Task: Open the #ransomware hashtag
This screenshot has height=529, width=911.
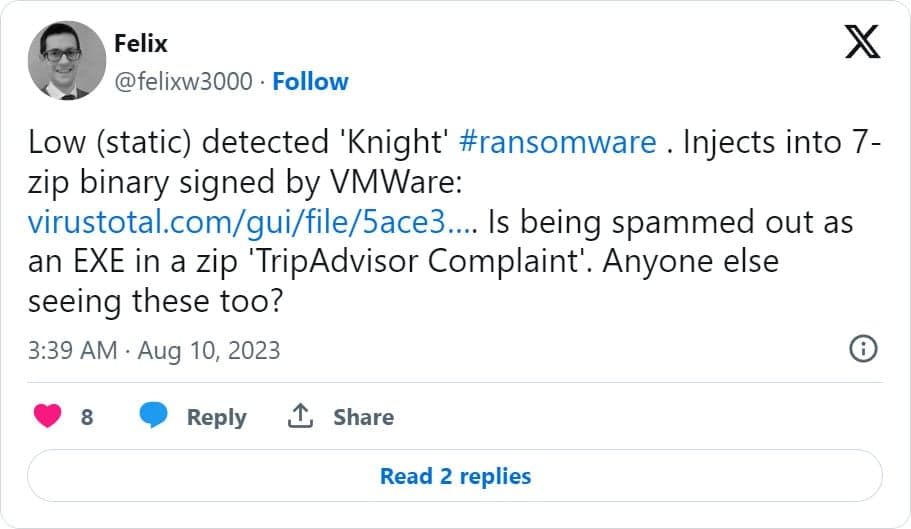Action: coord(557,142)
